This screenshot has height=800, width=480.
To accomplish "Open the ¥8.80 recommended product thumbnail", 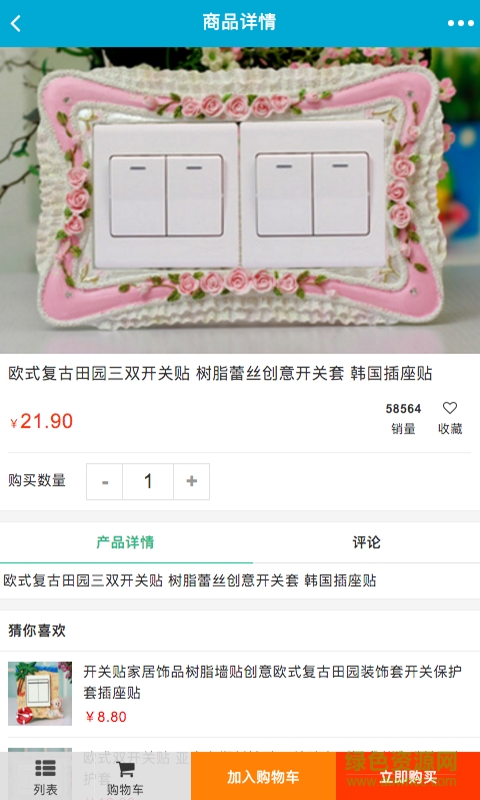I will coord(40,693).
